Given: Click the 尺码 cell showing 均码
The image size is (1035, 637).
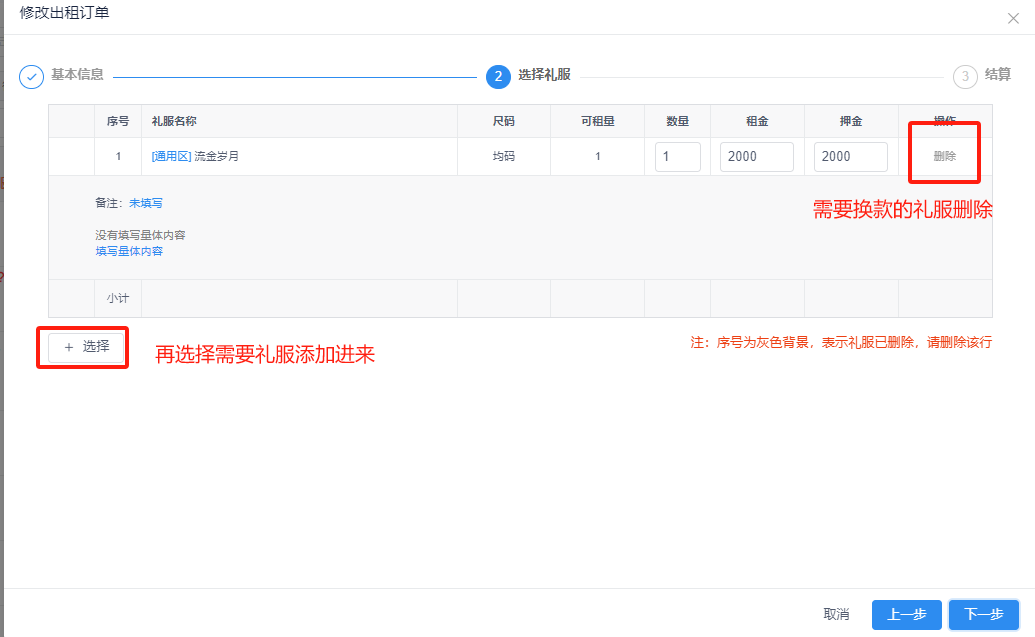Looking at the screenshot, I should tap(504, 156).
